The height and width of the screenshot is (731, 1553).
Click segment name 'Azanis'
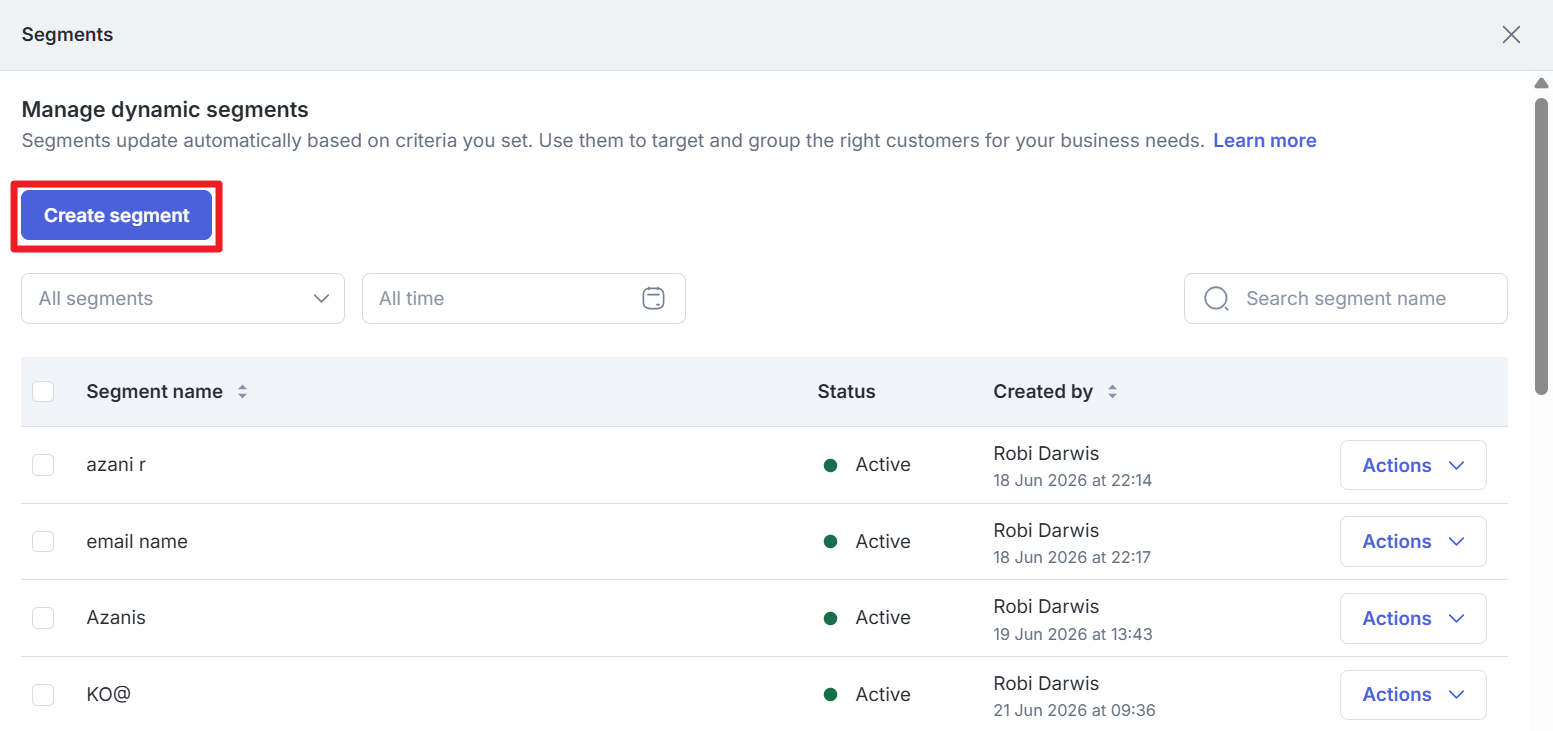pos(116,618)
